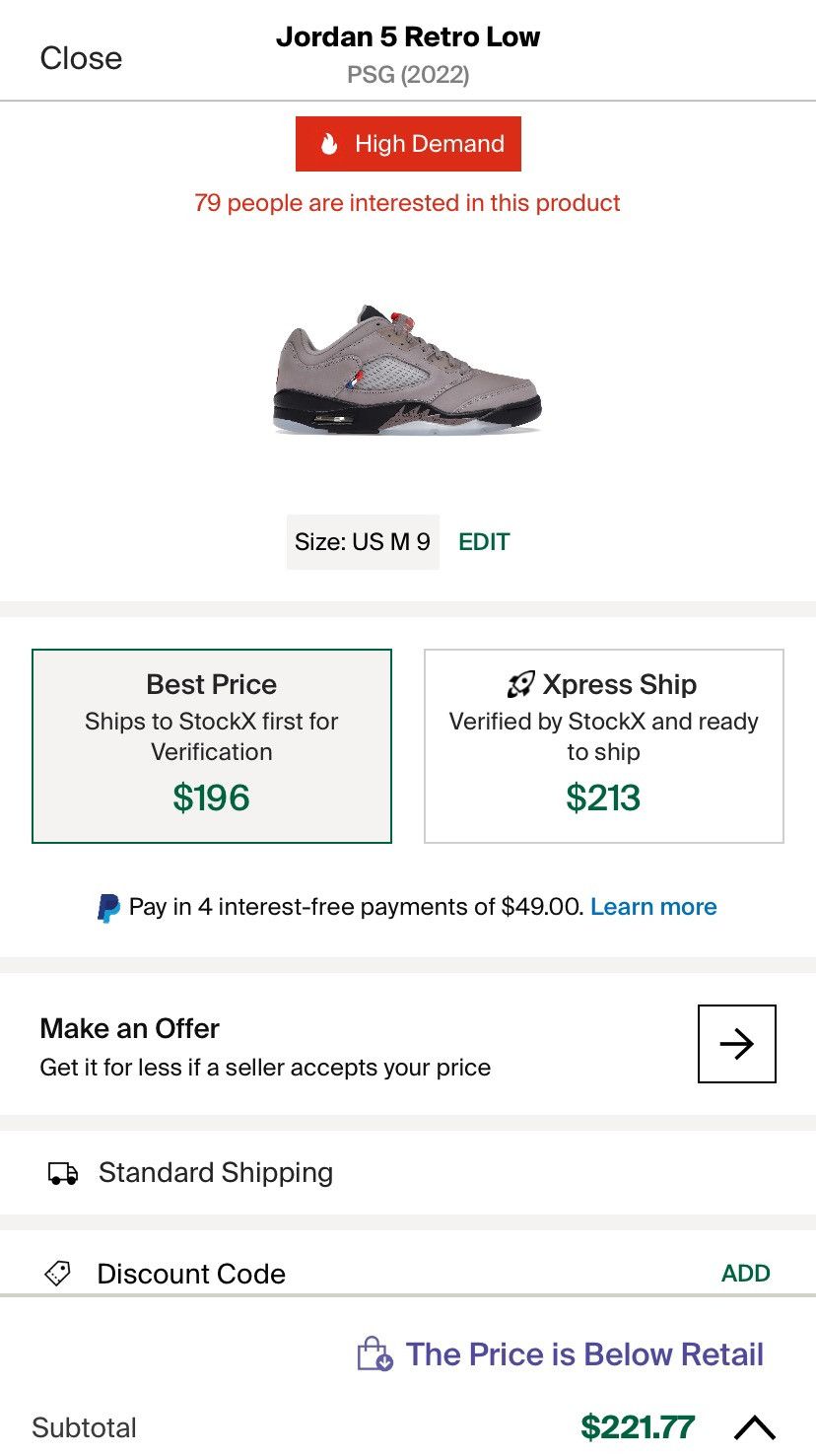Edit the selected shoe size
816x1456 pixels.
coord(484,542)
